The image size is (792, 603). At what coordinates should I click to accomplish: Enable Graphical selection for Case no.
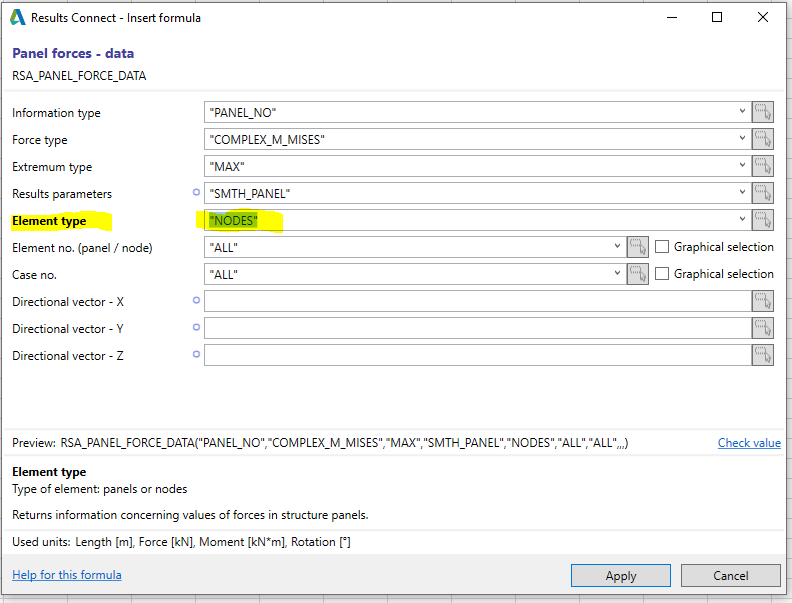(662, 273)
